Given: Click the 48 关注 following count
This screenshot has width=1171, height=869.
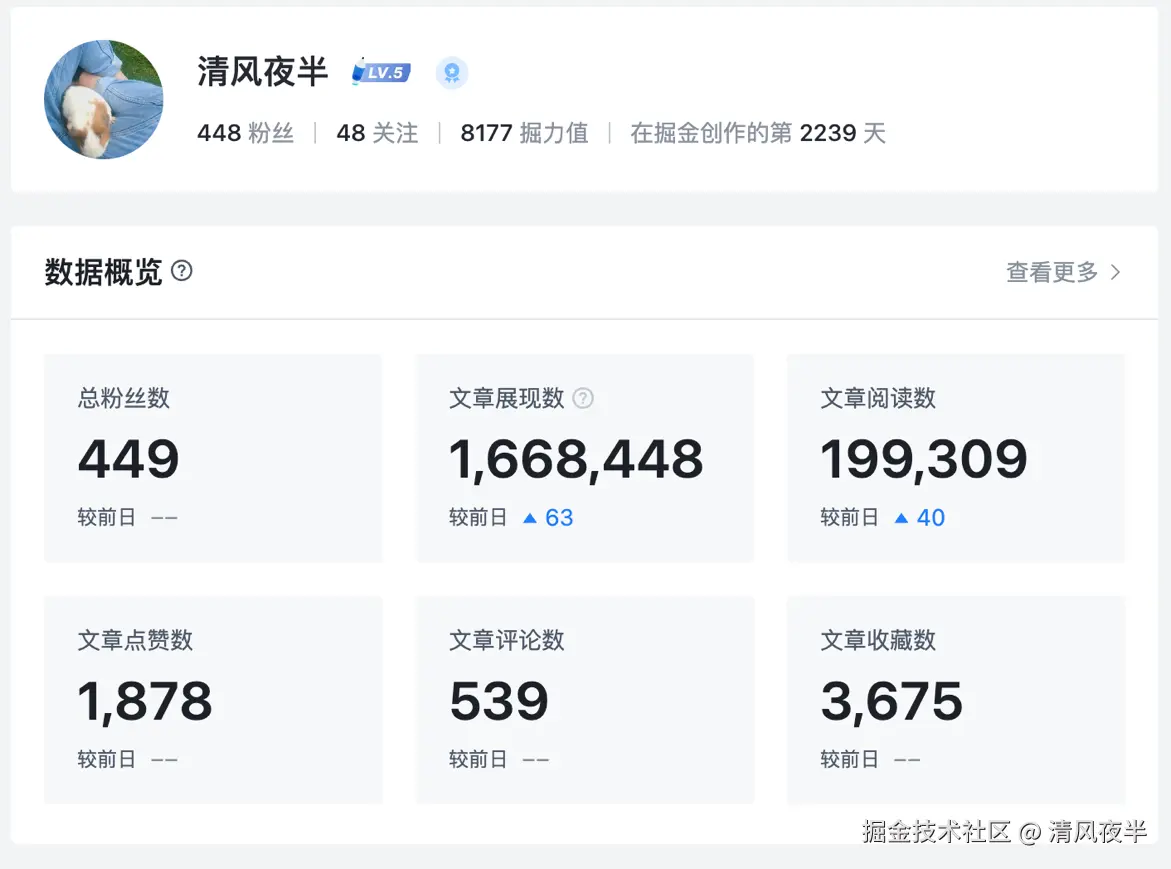Looking at the screenshot, I should [x=376, y=132].
